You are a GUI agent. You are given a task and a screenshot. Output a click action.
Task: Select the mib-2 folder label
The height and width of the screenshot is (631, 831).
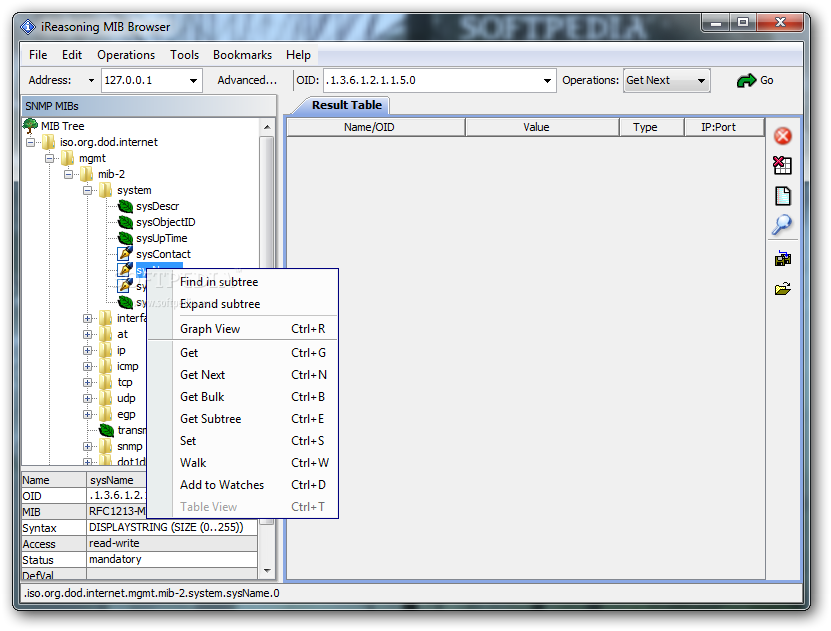111,174
